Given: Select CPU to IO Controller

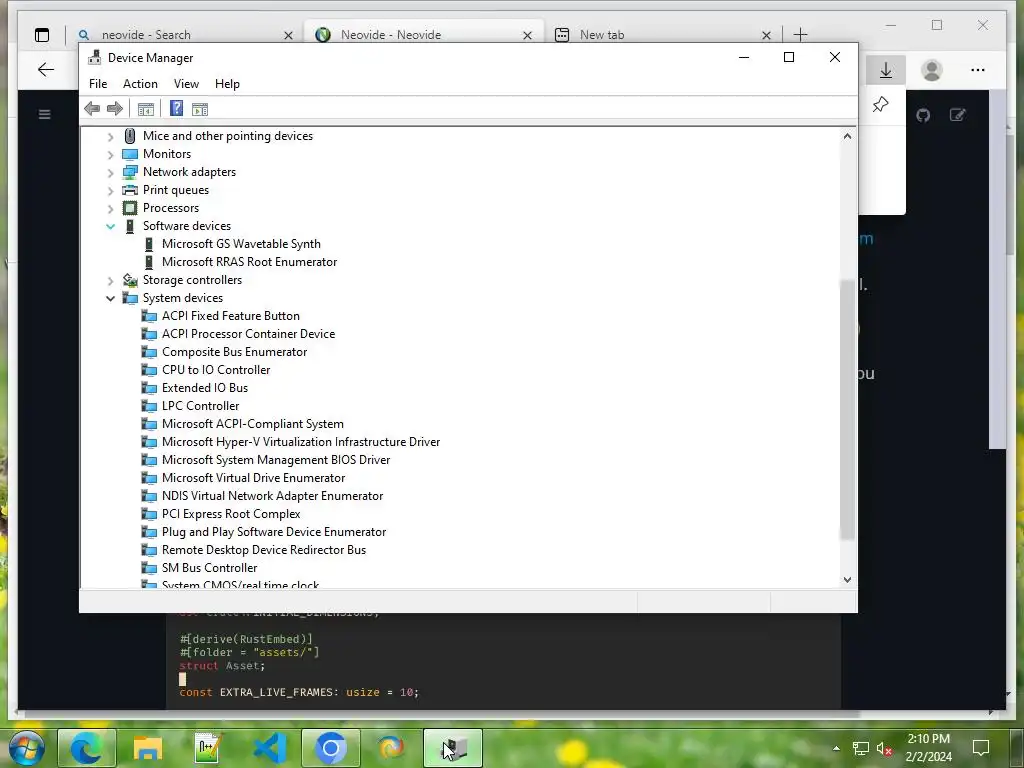Looking at the screenshot, I should [216, 370].
